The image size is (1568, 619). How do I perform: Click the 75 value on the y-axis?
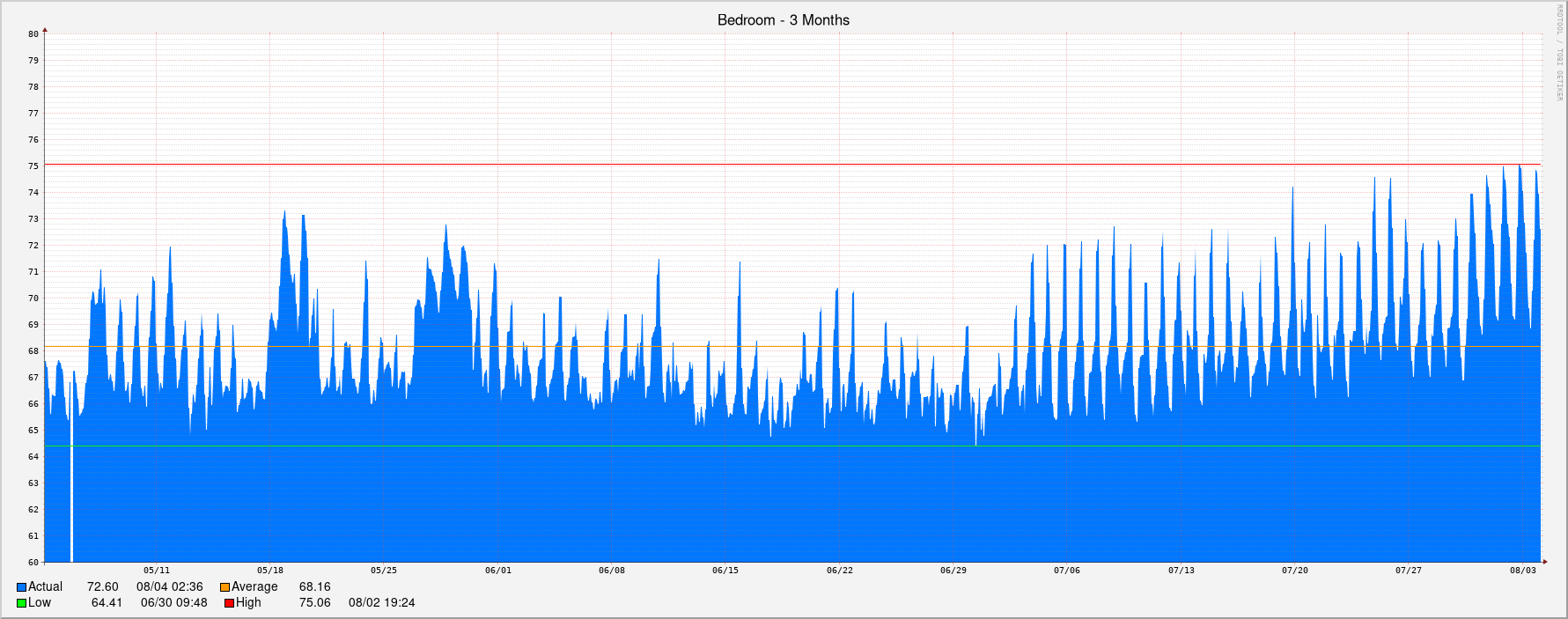[33, 166]
